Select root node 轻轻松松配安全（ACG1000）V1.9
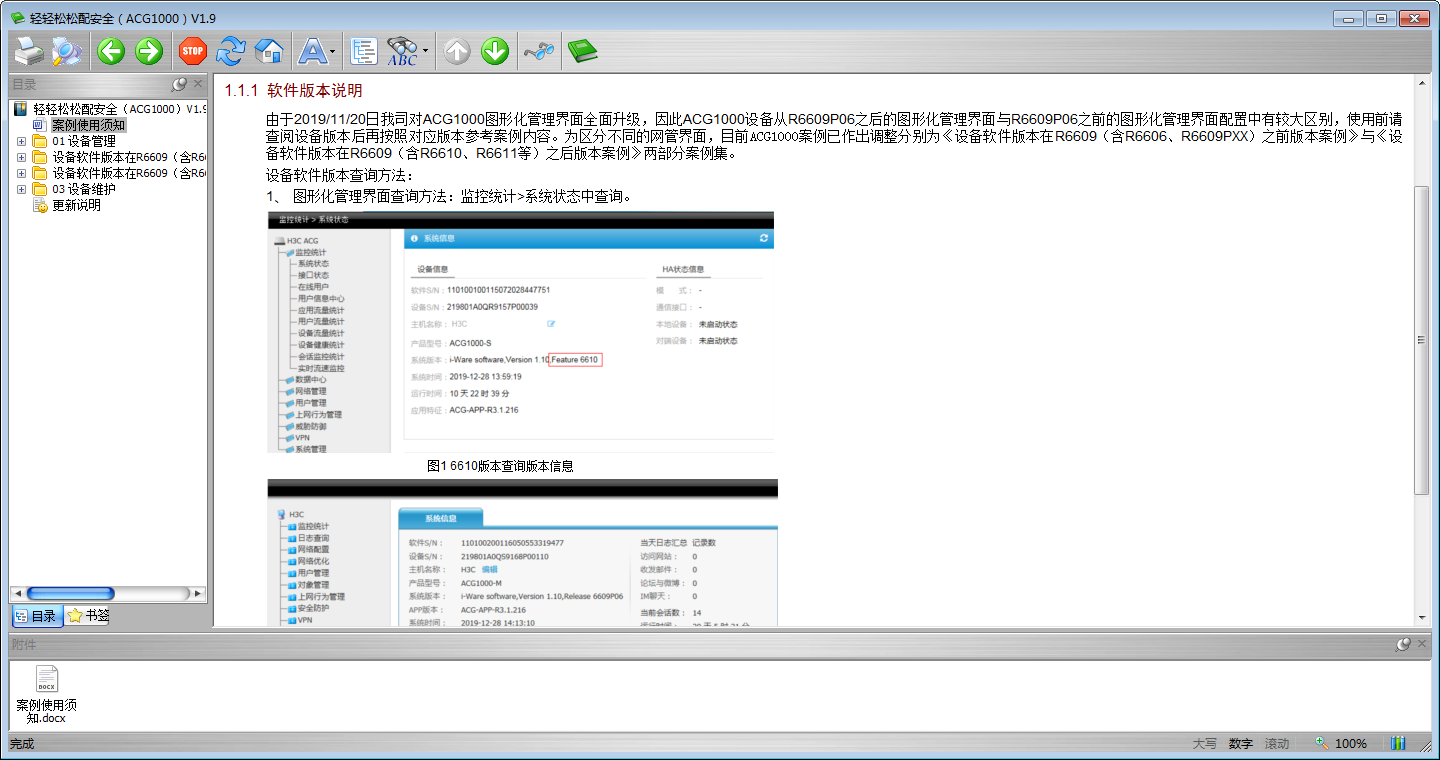 [119, 109]
